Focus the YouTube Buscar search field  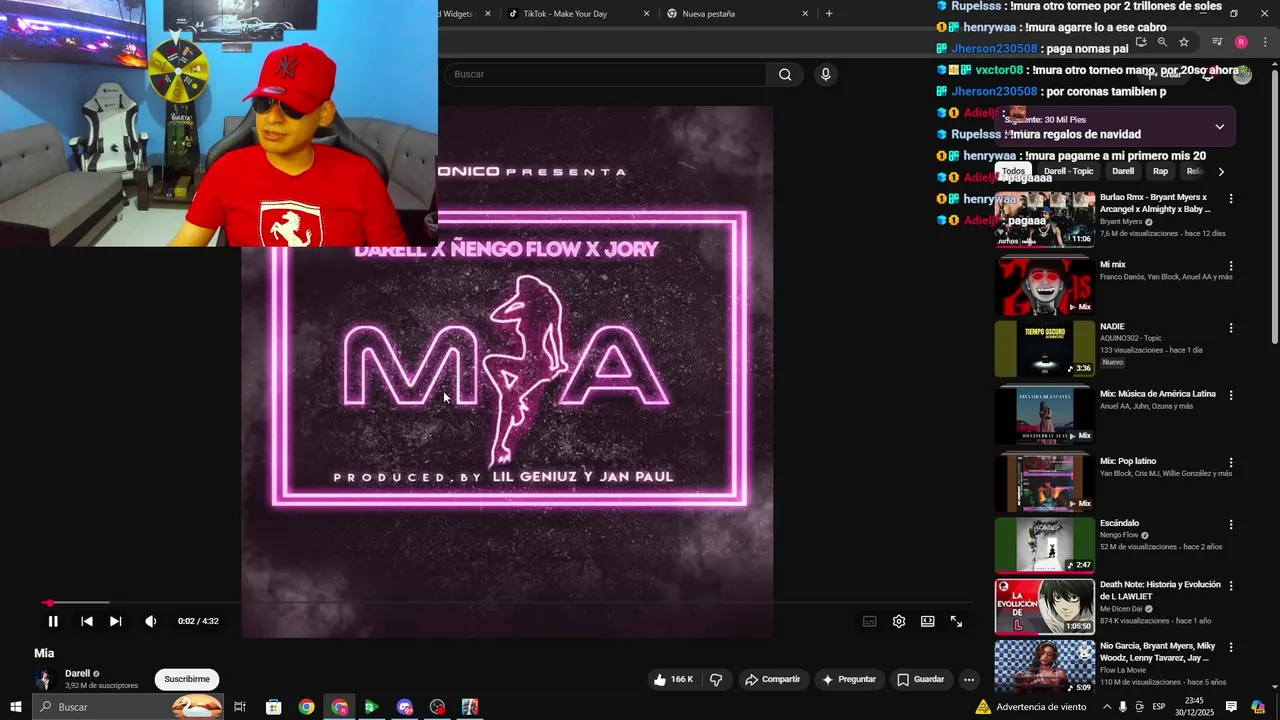click(605, 74)
